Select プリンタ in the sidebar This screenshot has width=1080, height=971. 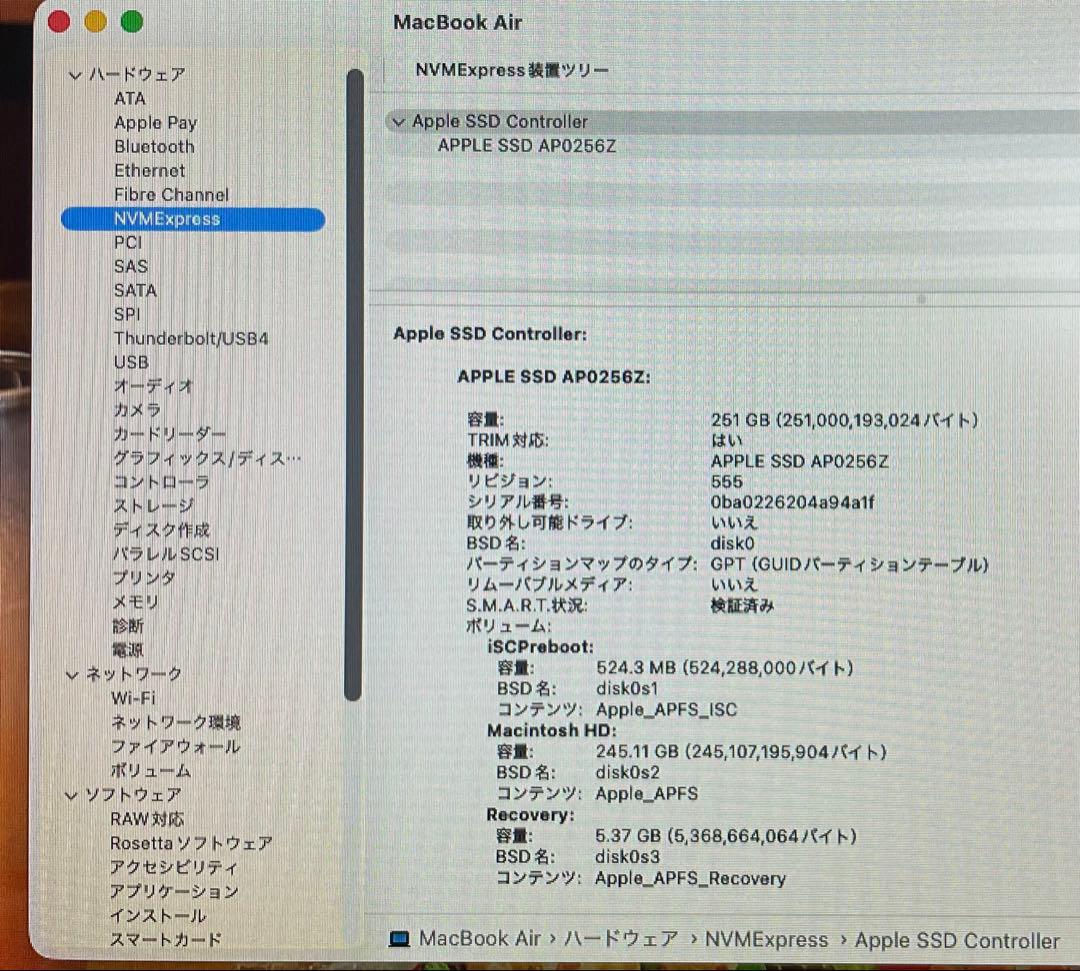point(144,578)
